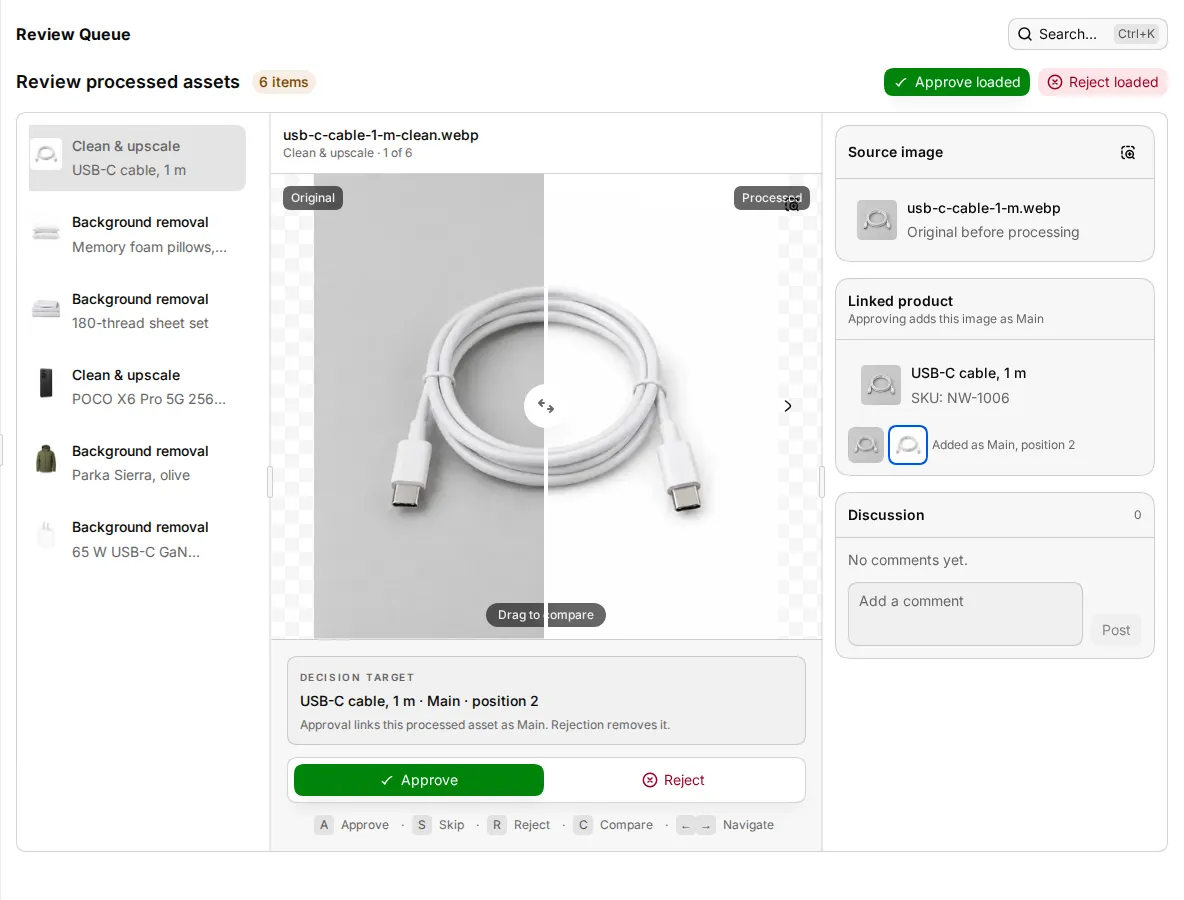The image size is (1184, 900).
Task: Click the usb-c-cable-1-m.webp file name
Action: pyautogui.click(x=983, y=208)
